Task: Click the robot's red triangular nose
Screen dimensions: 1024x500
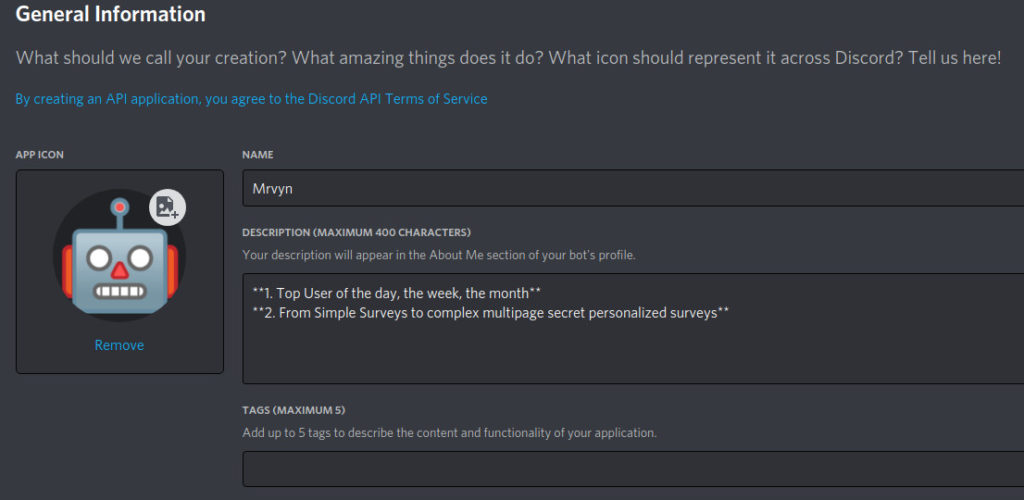Action: tap(120, 269)
